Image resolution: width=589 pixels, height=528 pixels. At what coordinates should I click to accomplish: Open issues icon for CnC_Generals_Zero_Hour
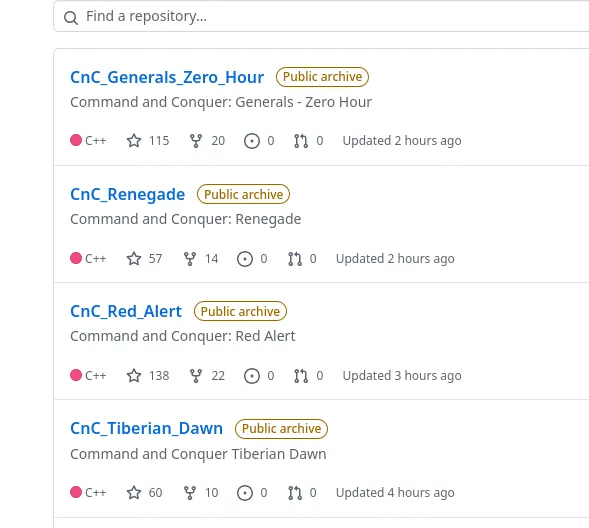click(252, 141)
